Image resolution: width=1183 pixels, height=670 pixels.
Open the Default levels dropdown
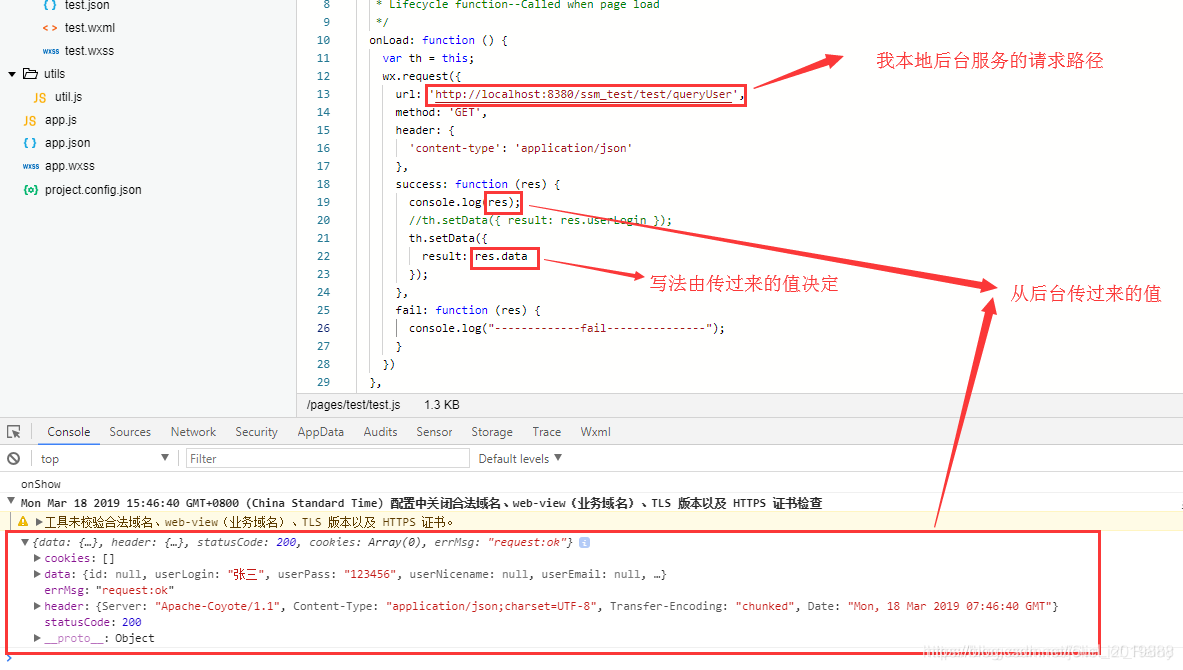(520, 458)
